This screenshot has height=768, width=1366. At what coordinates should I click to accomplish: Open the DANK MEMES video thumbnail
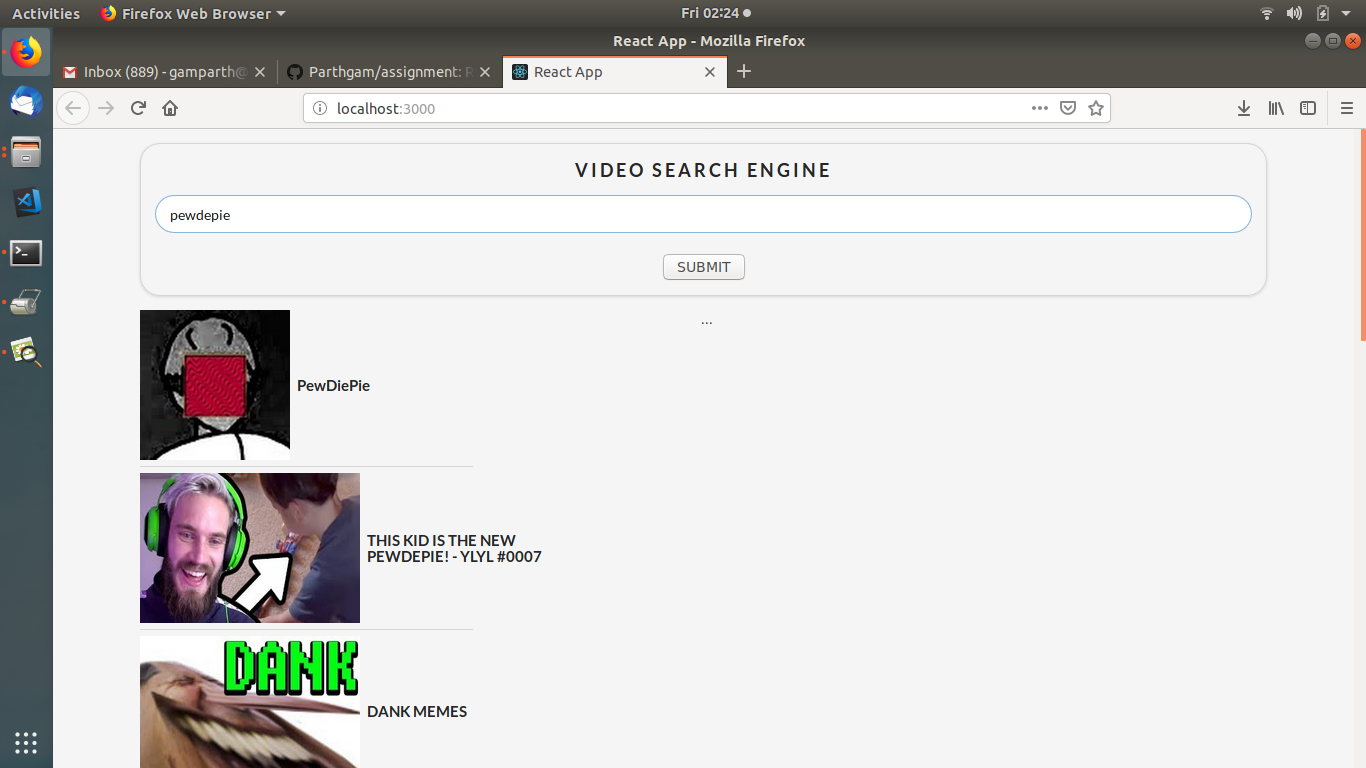250,702
